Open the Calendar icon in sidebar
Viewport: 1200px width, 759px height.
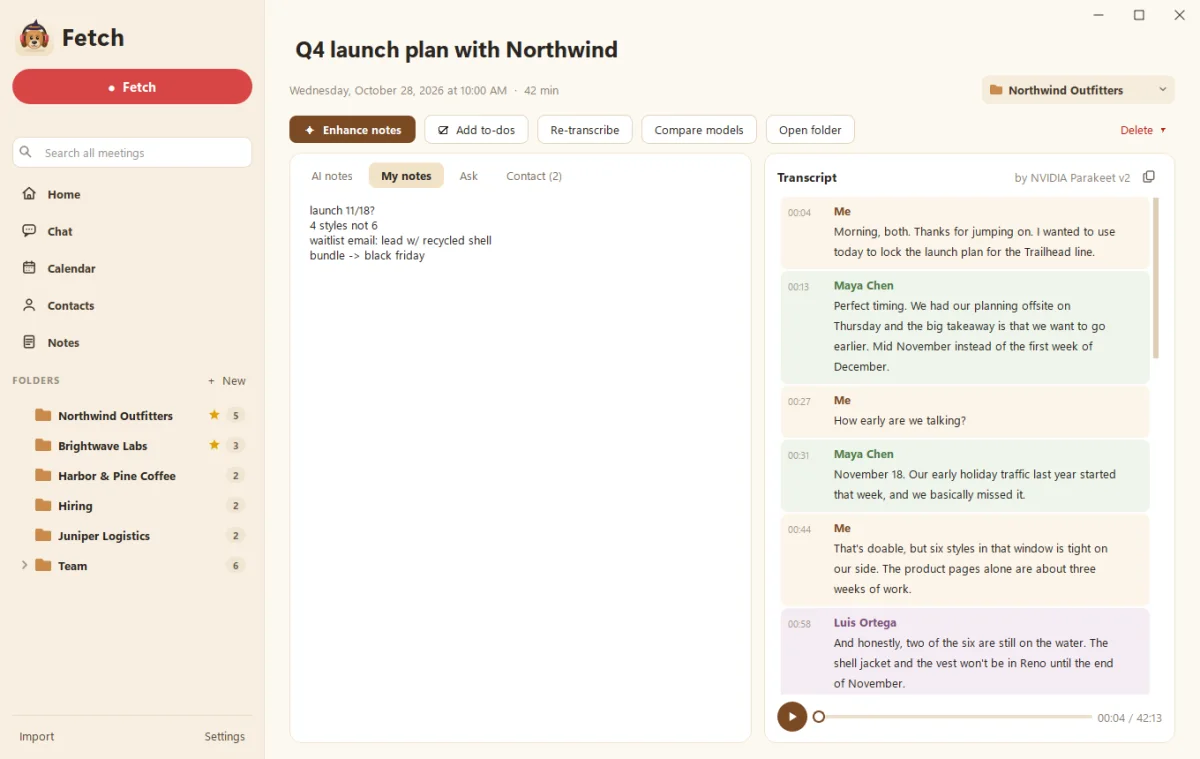click(29, 268)
